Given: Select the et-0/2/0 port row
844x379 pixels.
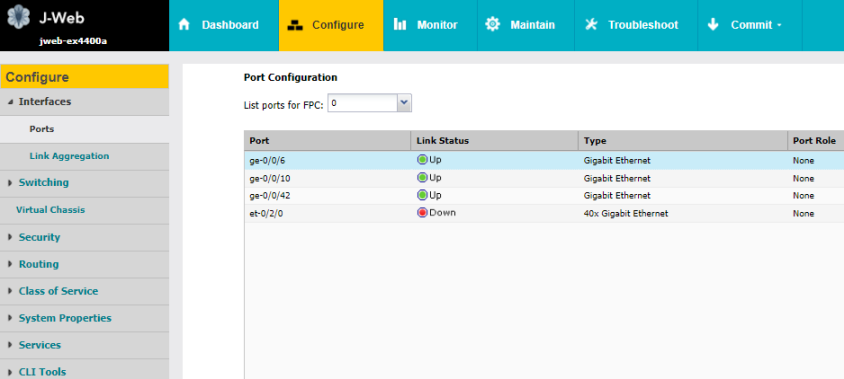Looking at the screenshot, I should coord(544,213).
